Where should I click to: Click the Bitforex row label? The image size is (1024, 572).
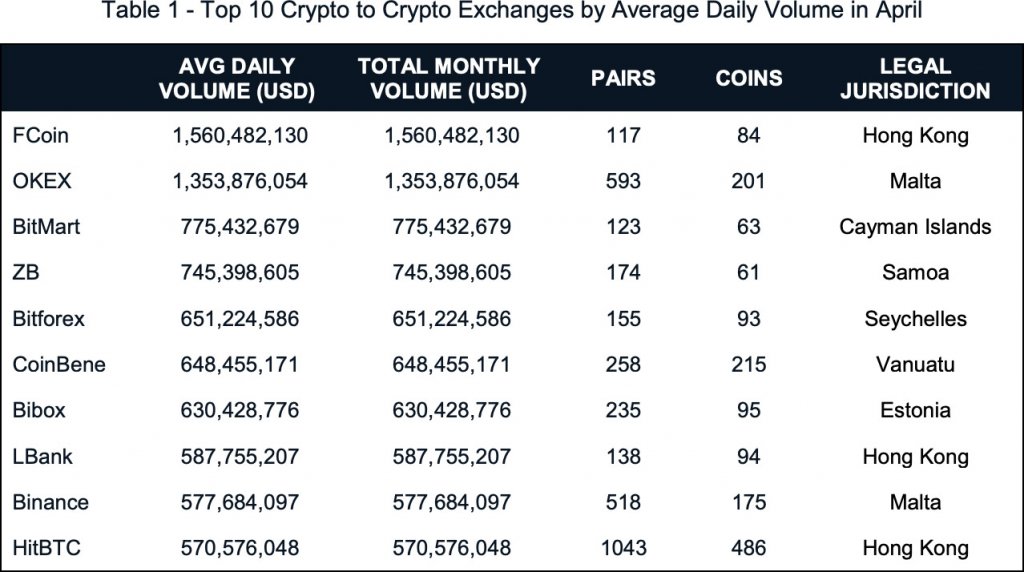pyautogui.click(x=49, y=319)
